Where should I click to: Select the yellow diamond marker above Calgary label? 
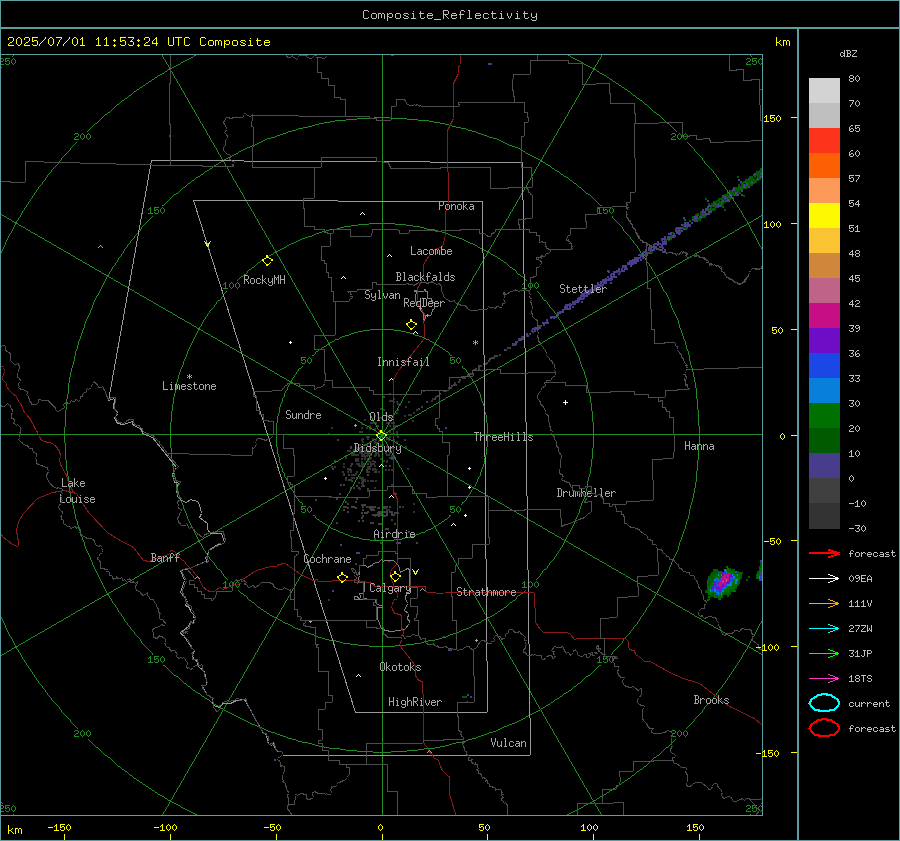point(395,576)
